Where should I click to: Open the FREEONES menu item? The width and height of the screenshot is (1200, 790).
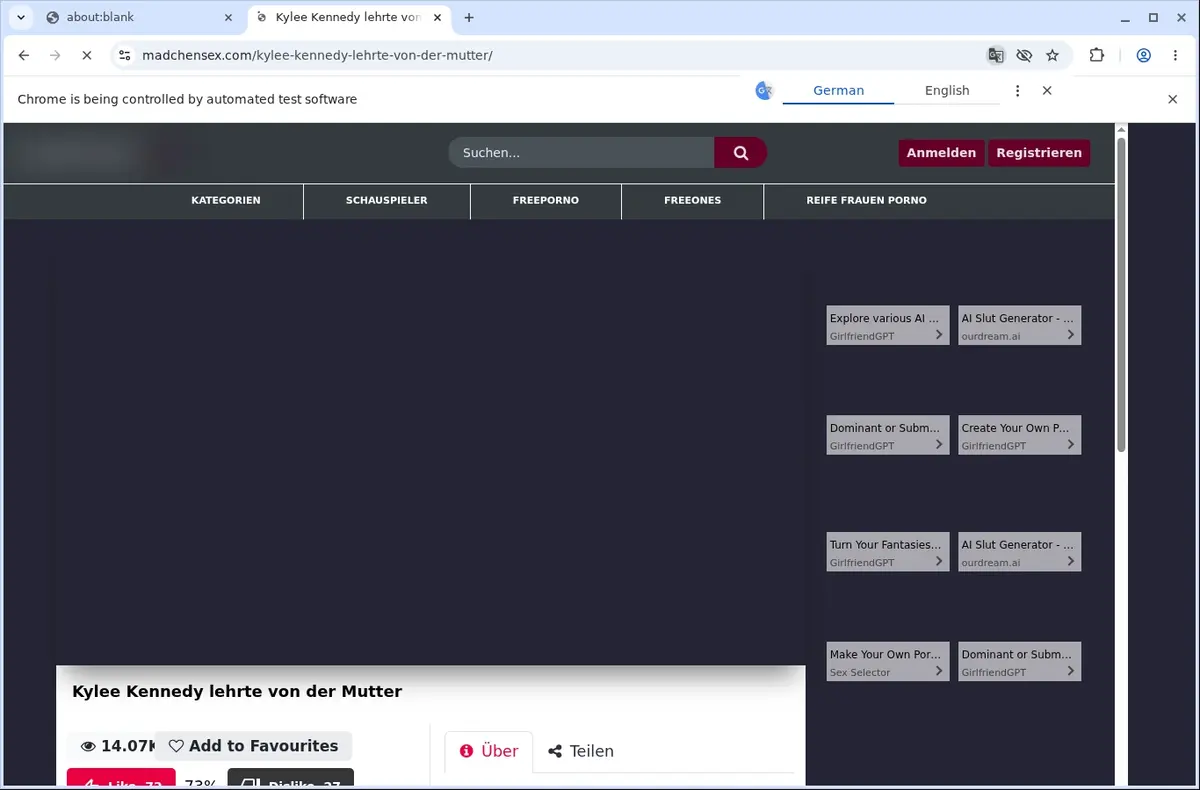pos(692,200)
